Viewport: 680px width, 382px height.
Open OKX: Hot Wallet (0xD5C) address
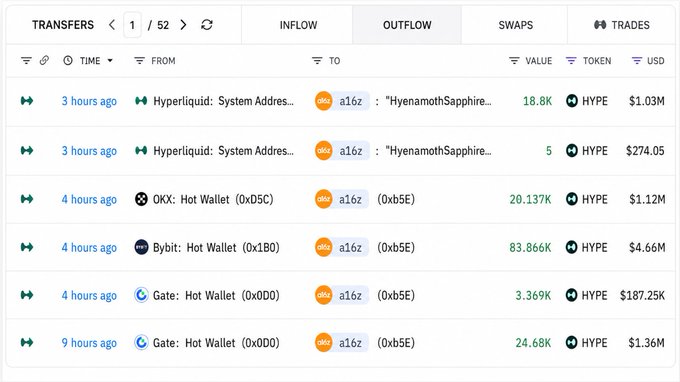click(x=213, y=199)
